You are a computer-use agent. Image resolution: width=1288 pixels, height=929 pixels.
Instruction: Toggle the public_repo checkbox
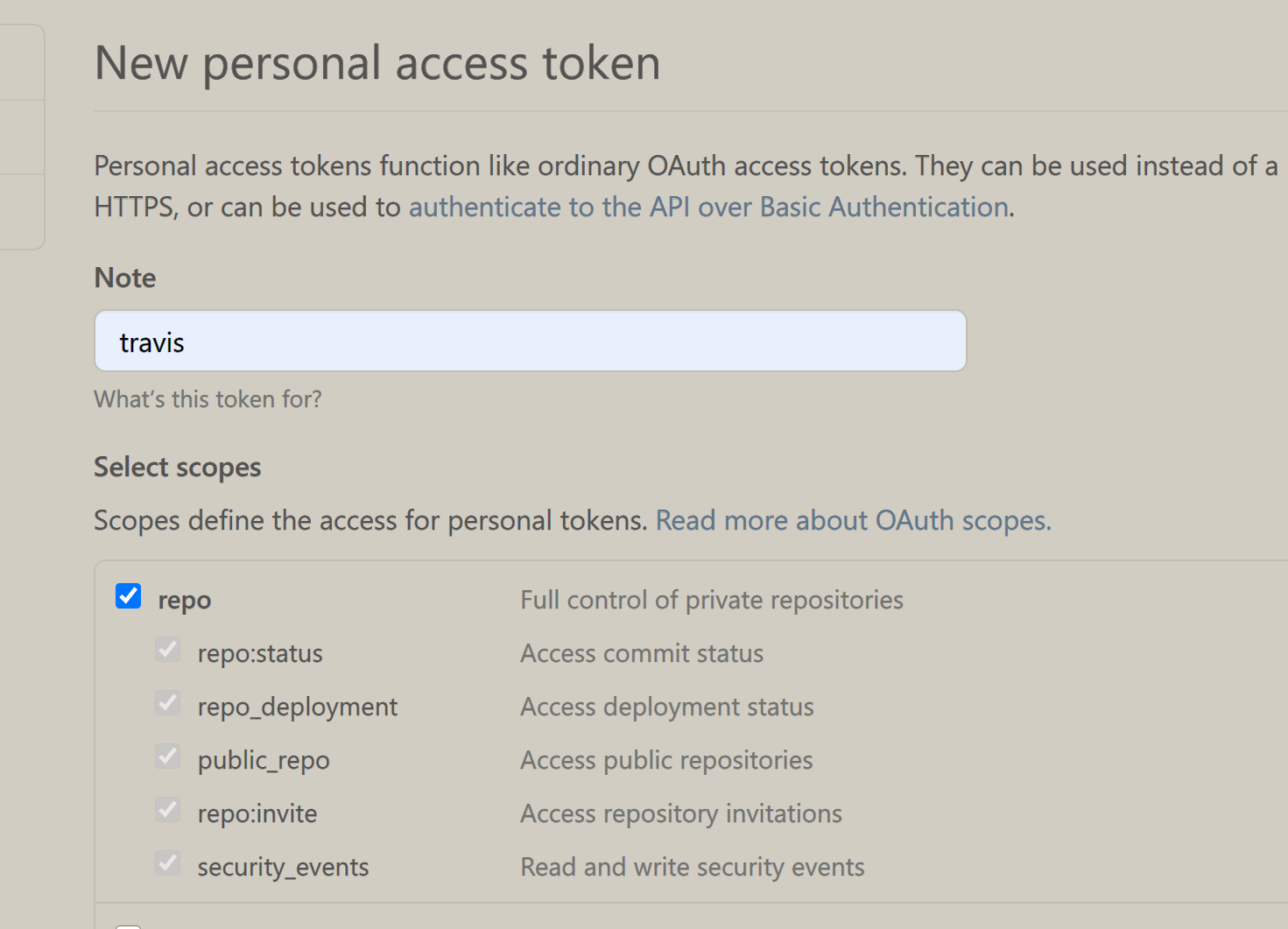point(168,757)
